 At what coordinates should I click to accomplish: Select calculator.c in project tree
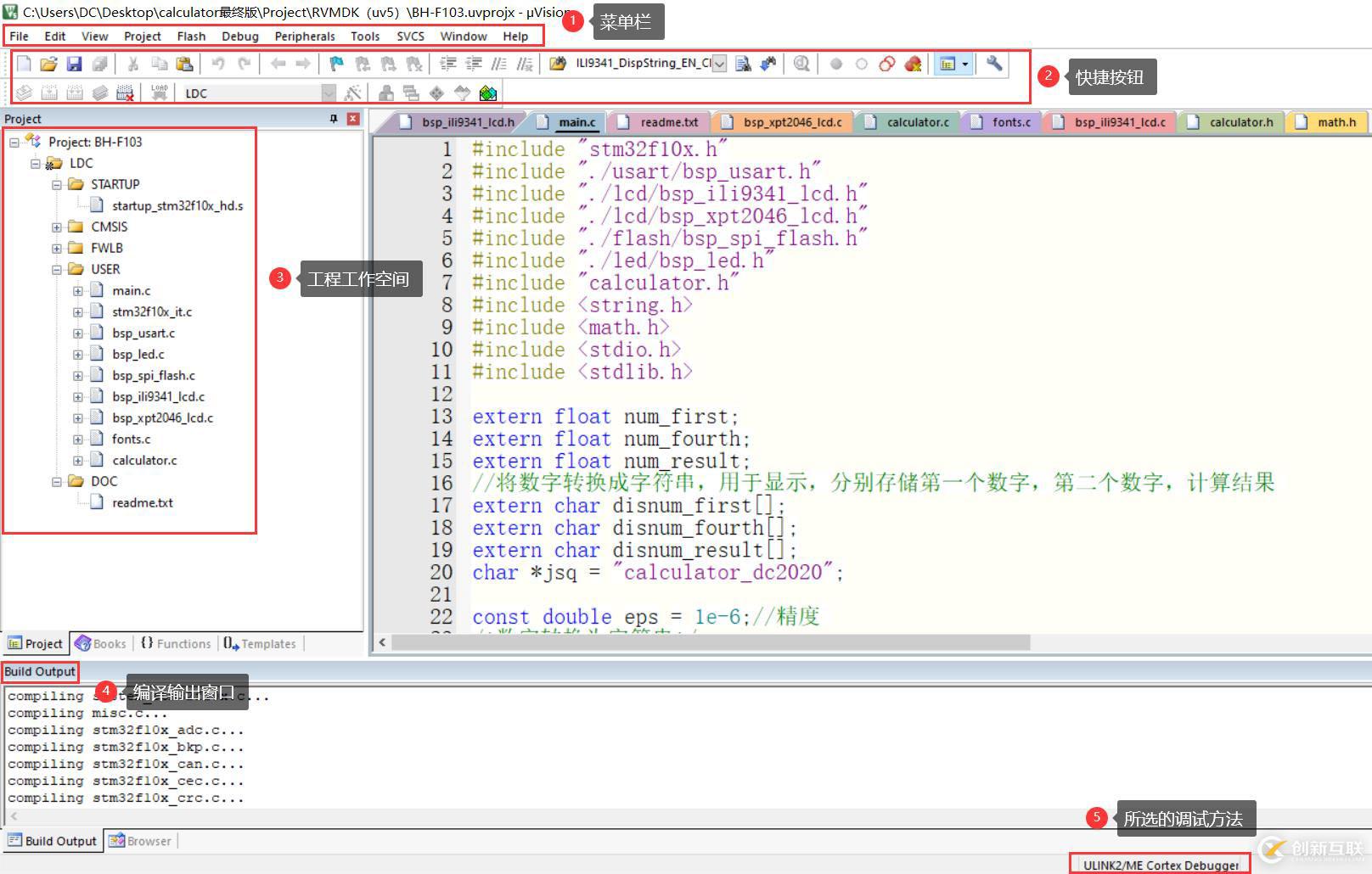point(144,460)
